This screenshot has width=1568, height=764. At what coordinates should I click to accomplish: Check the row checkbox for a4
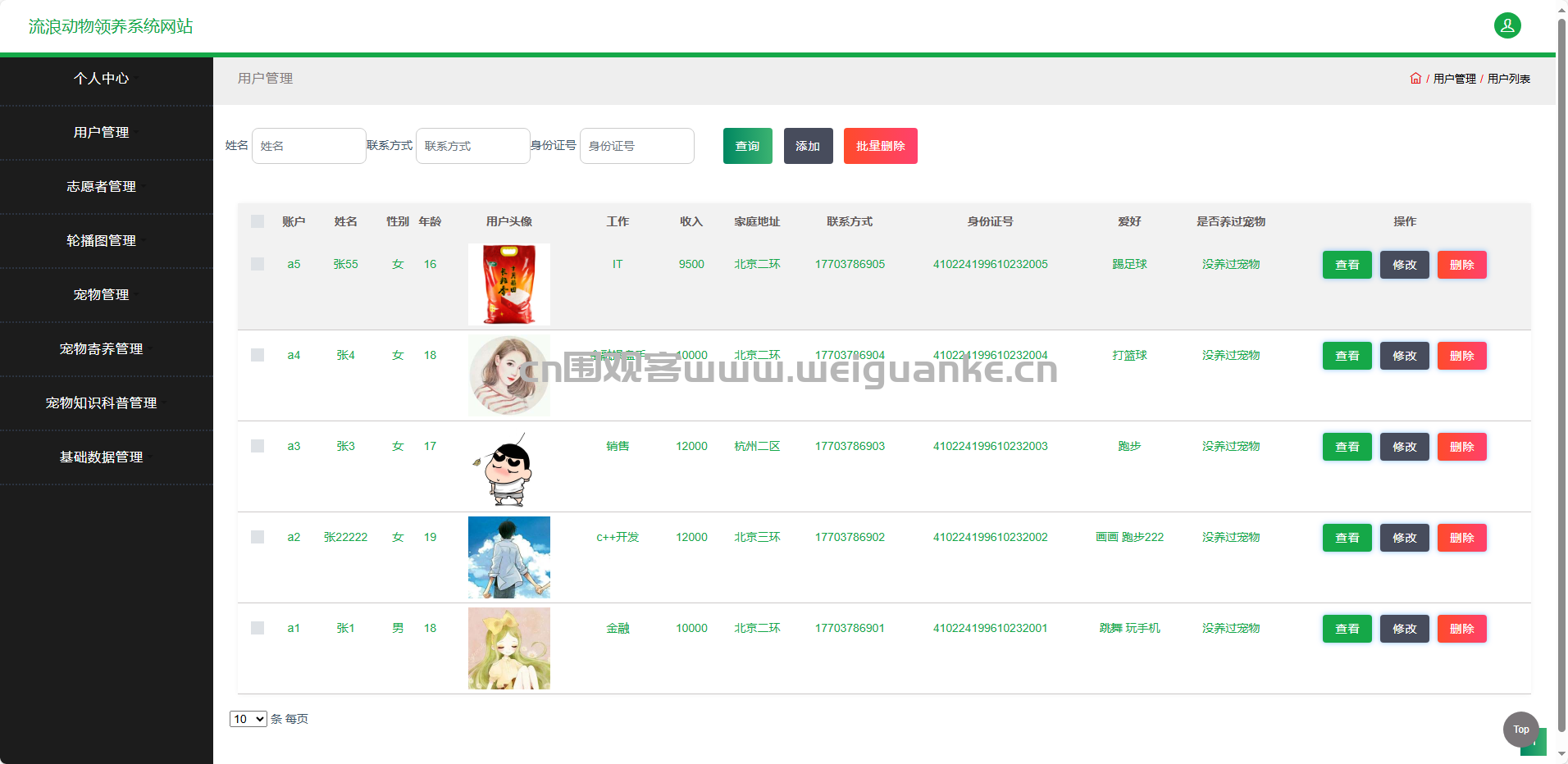[258, 355]
